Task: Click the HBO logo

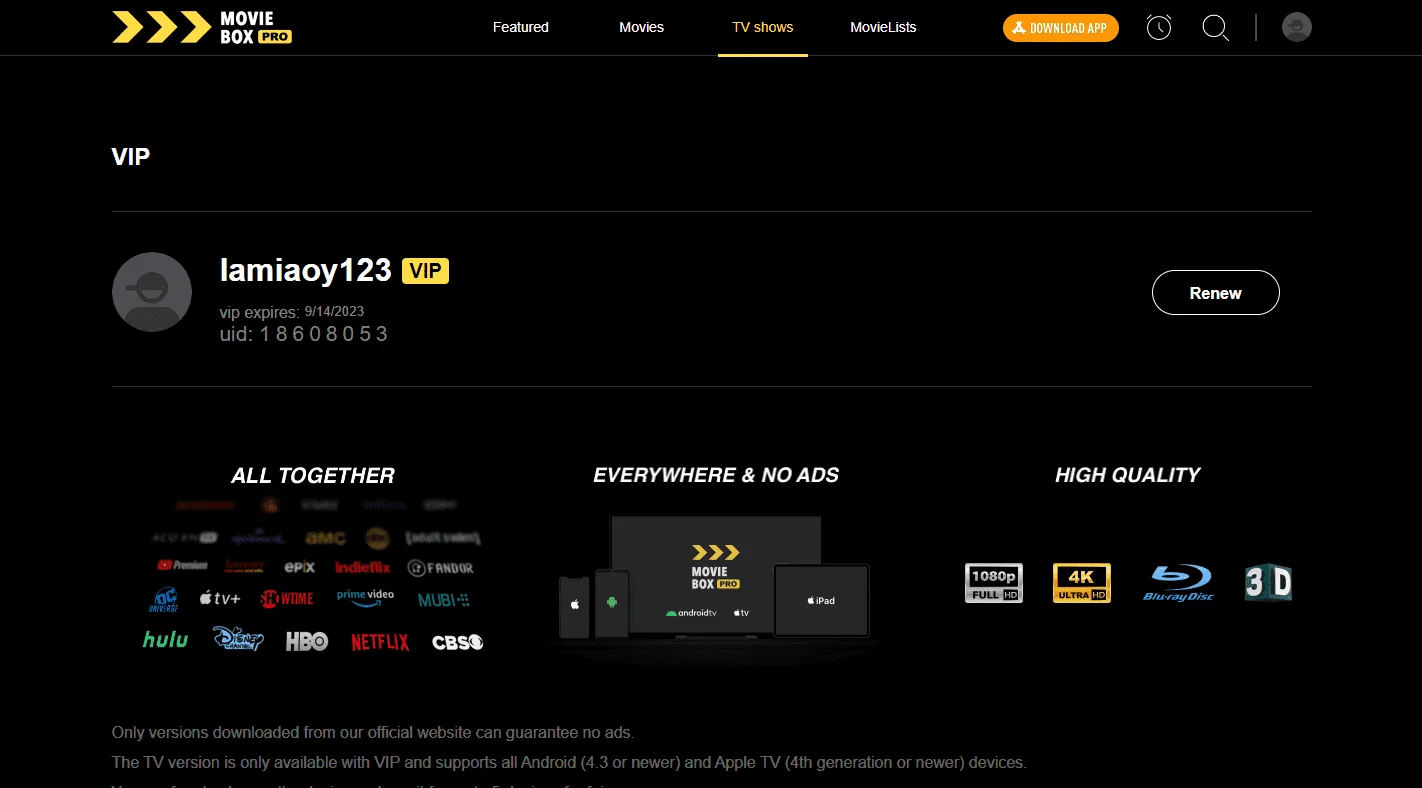Action: 307,641
